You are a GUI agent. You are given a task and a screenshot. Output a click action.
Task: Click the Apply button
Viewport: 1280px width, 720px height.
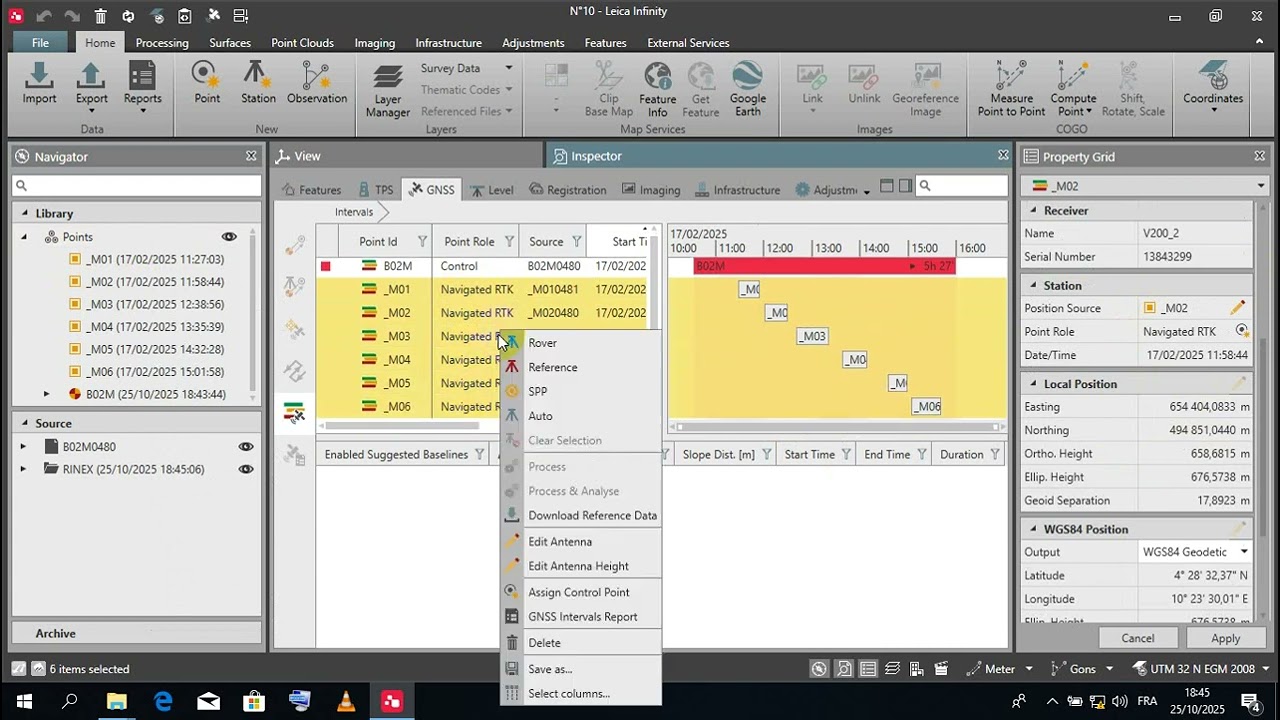coord(1225,638)
